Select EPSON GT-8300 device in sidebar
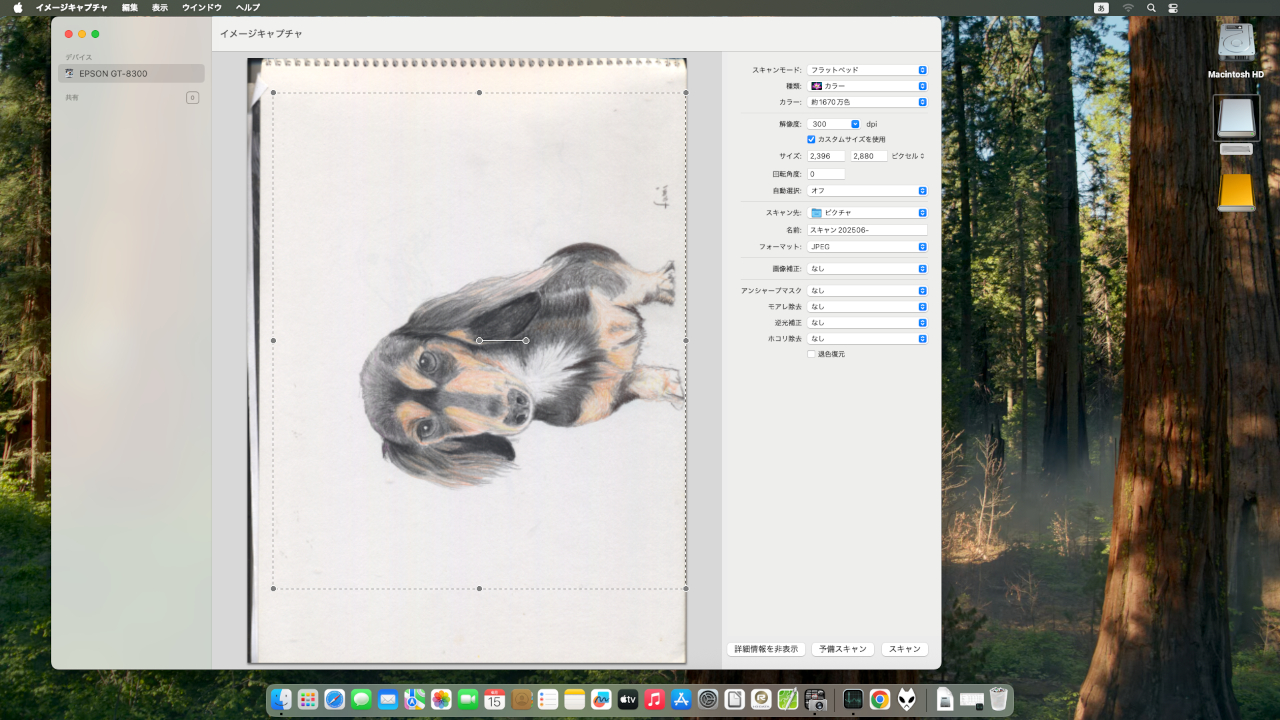This screenshot has width=1280, height=720. click(131, 73)
